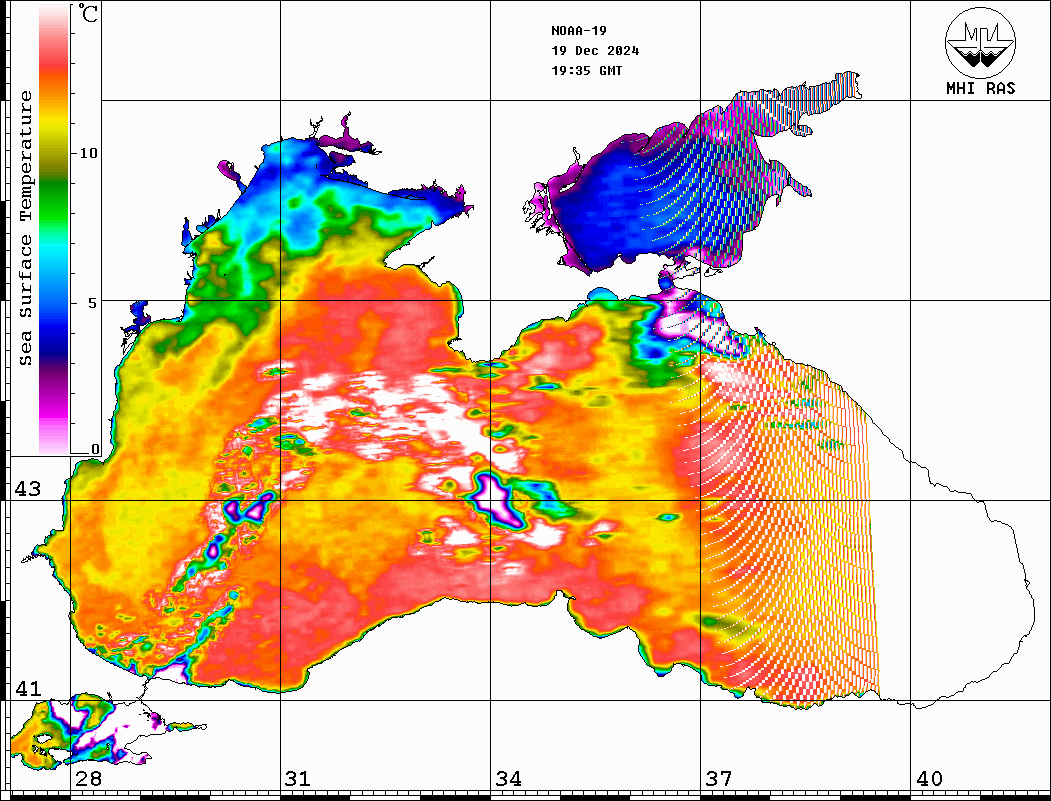Click the '5' tick on temperature scale

tap(92, 303)
